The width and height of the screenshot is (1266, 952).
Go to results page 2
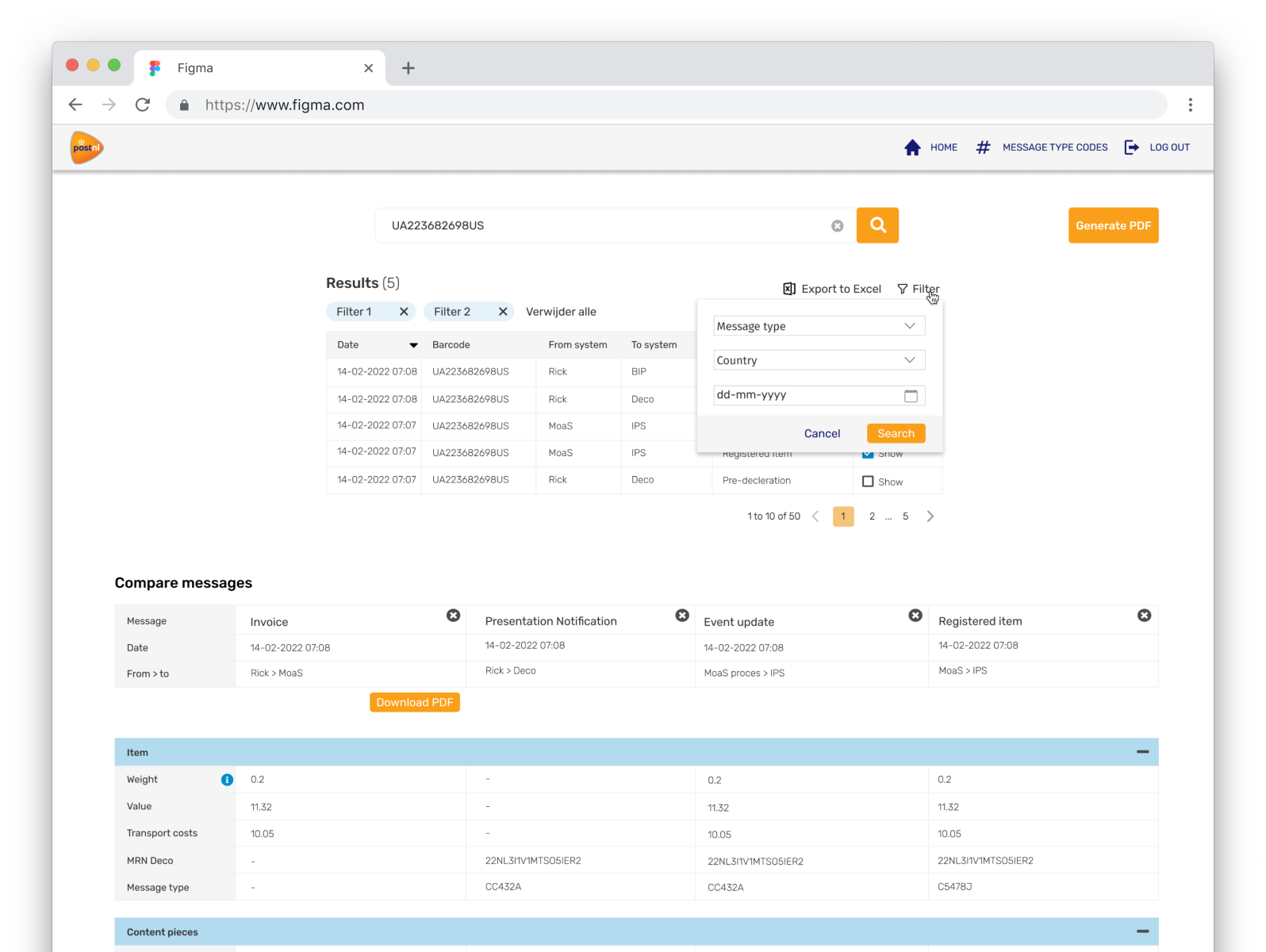[x=872, y=516]
